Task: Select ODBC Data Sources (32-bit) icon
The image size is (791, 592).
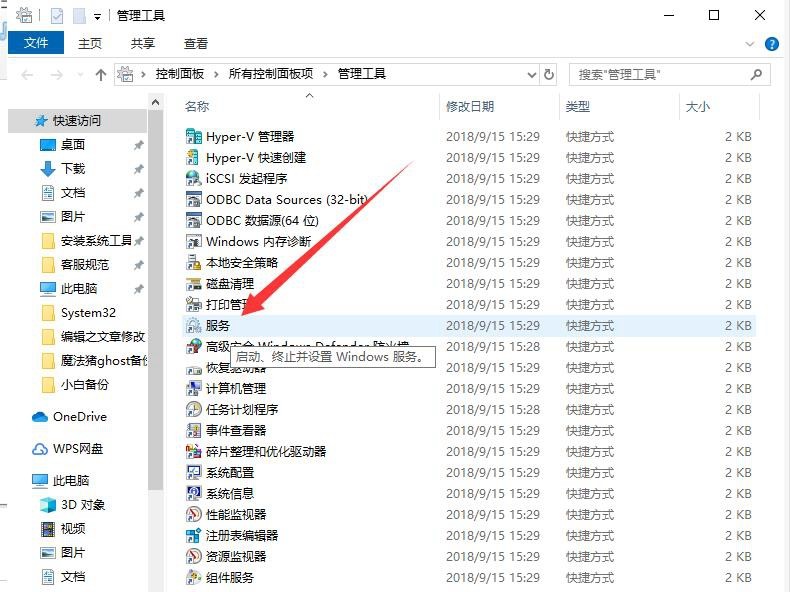Action: [x=194, y=200]
